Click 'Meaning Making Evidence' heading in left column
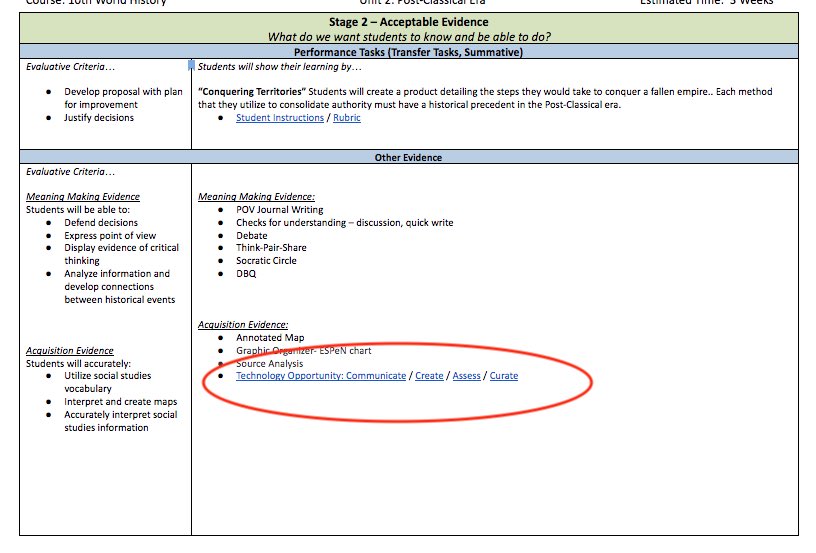 pos(83,196)
